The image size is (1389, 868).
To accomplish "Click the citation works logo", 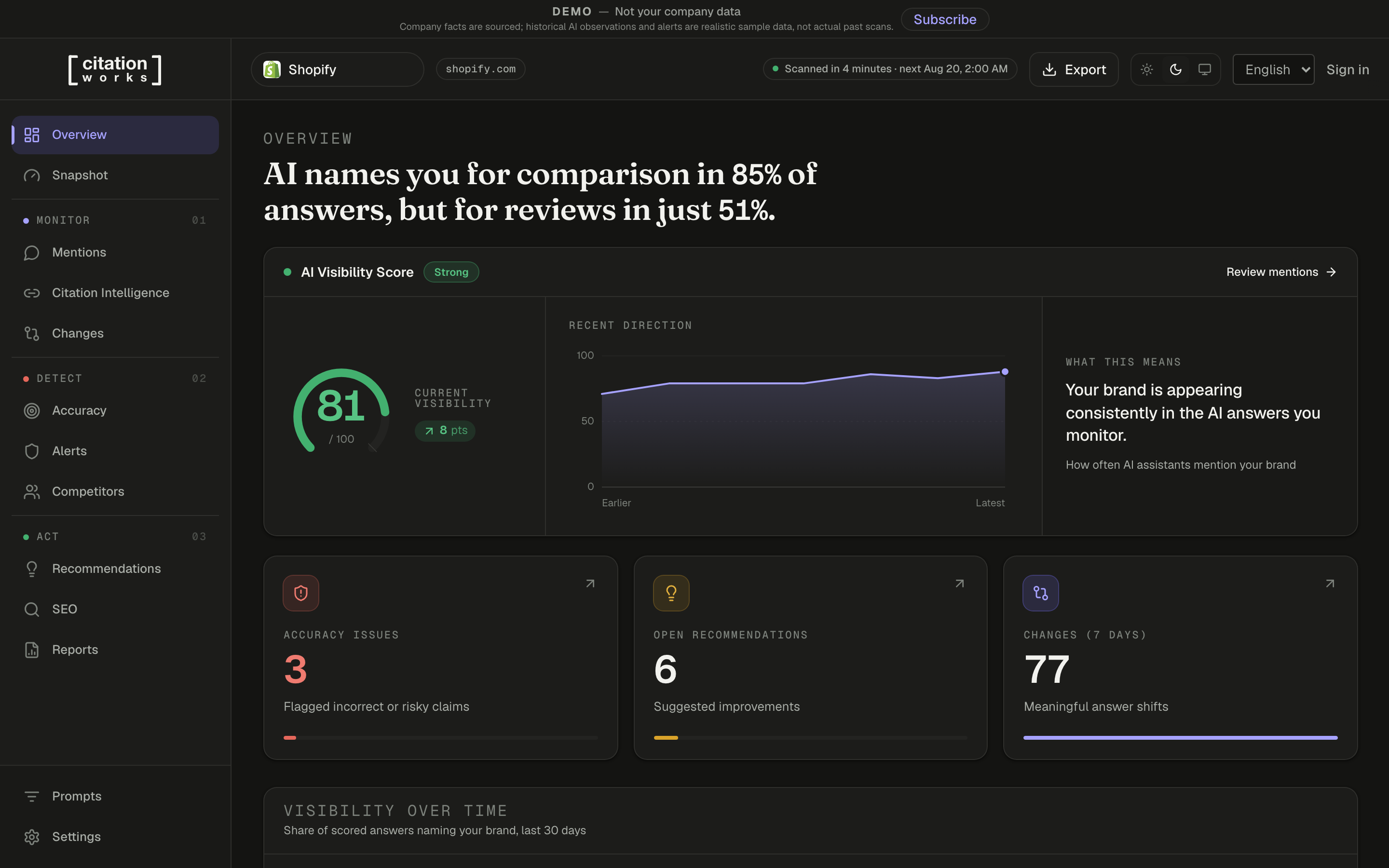I will 115,70.
